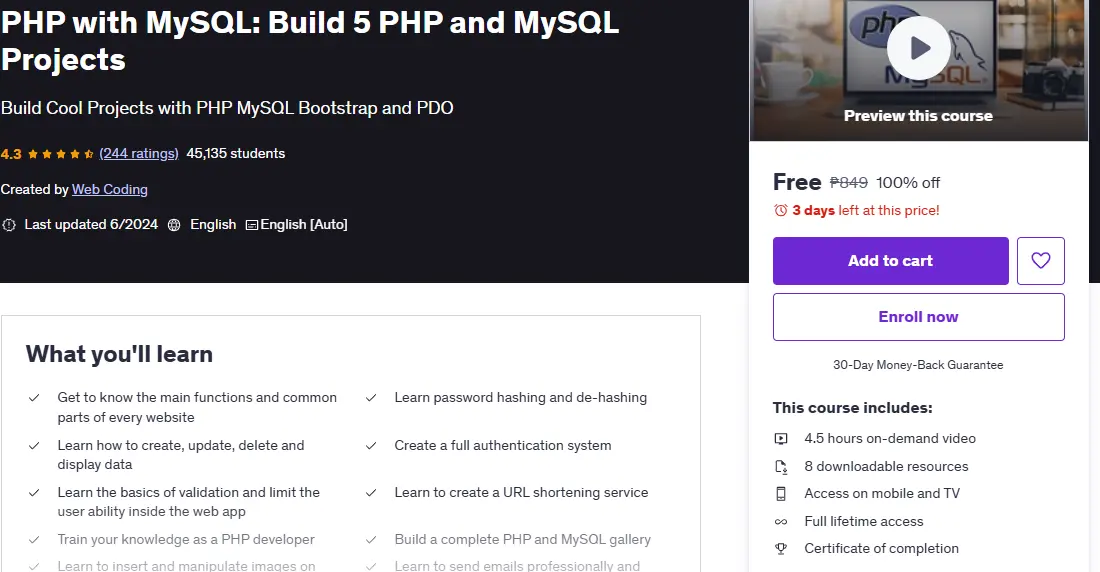1100x572 pixels.
Task: Click checkmark beside 'Create a full authentication system'
Action: click(x=371, y=446)
